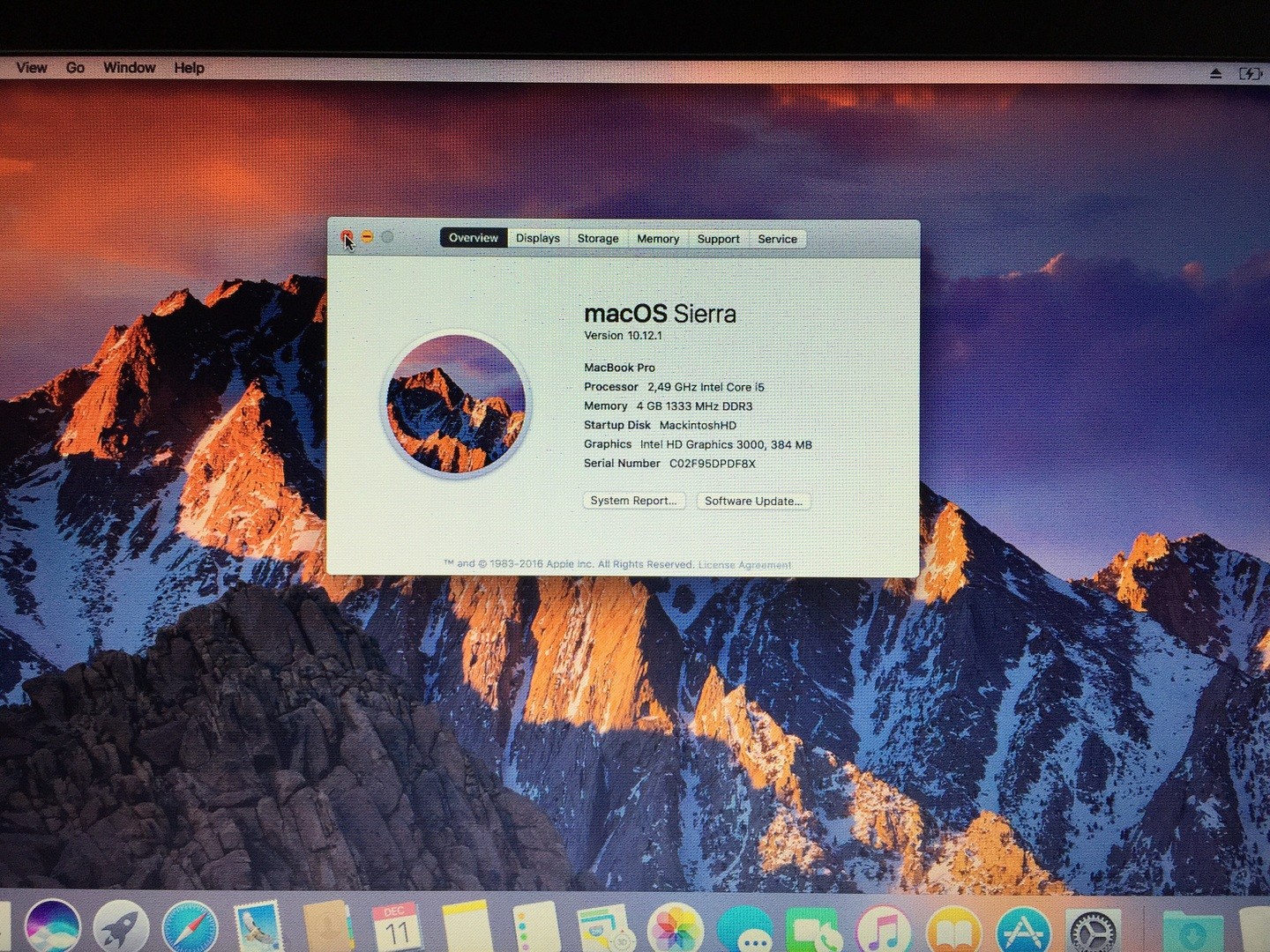Open Reminders list icon in Dock

[535, 927]
